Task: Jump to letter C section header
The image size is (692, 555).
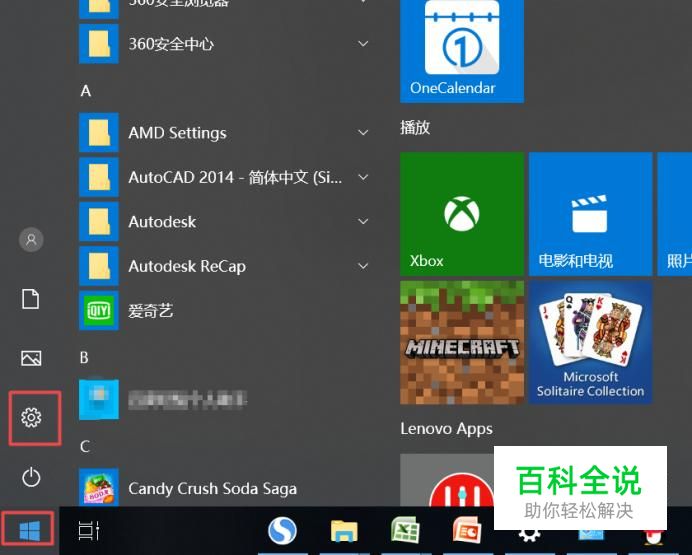Action: click(x=85, y=446)
